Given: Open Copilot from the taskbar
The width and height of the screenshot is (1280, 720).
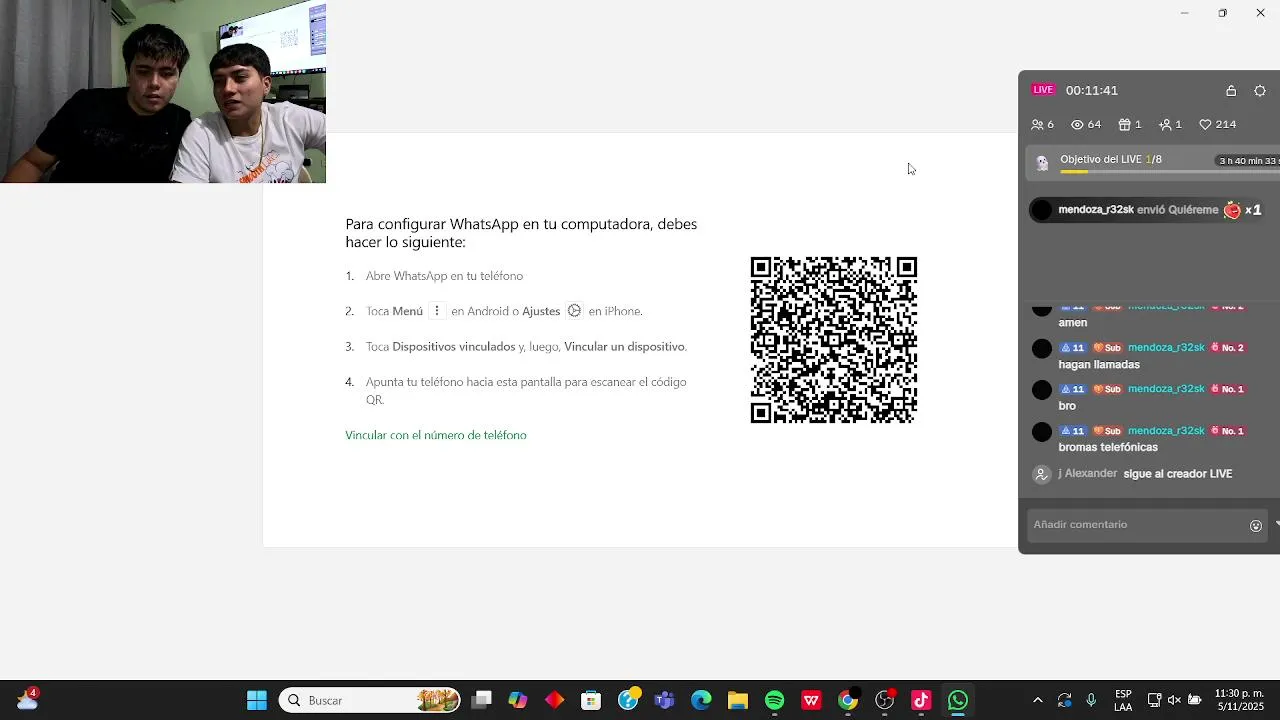Looking at the screenshot, I should (518, 700).
